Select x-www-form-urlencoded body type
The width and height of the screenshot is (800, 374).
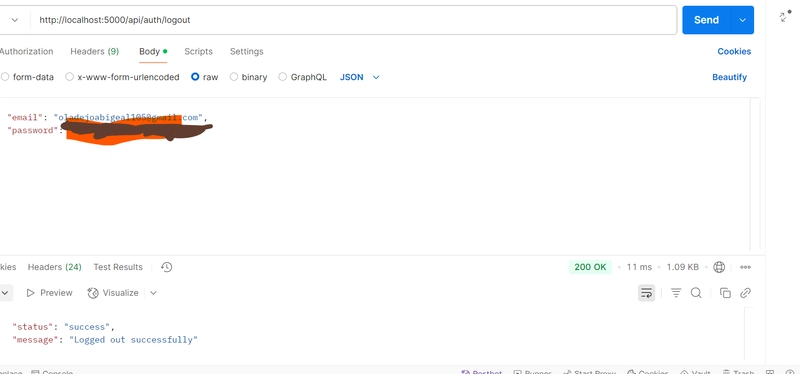click(122, 77)
